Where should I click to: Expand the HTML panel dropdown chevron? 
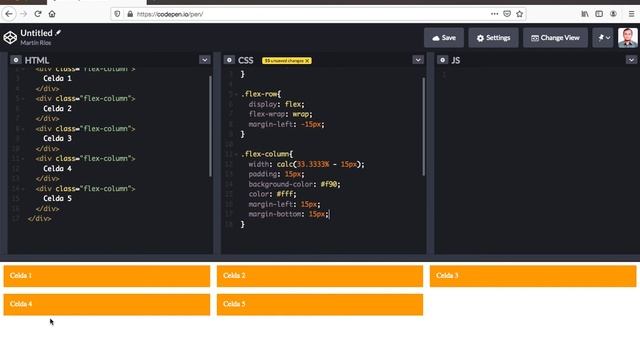(x=204, y=60)
